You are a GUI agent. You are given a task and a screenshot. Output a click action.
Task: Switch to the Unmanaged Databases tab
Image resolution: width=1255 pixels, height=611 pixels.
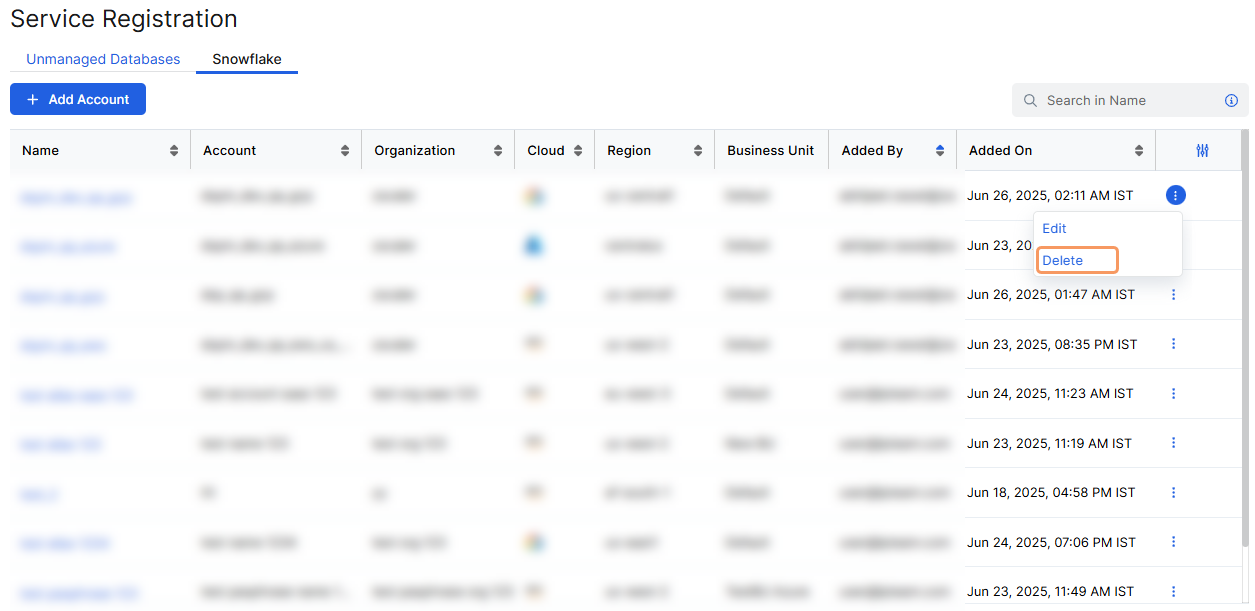click(103, 59)
